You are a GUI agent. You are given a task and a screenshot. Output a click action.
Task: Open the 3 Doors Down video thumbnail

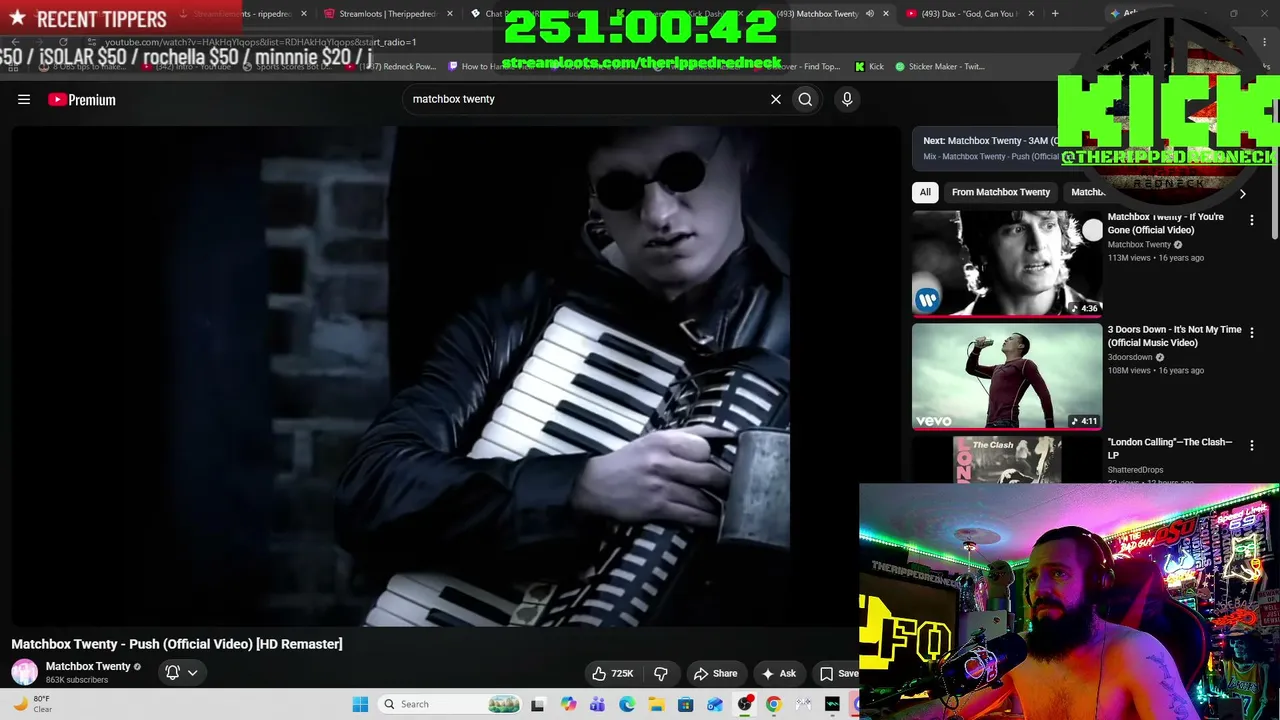click(x=1007, y=376)
